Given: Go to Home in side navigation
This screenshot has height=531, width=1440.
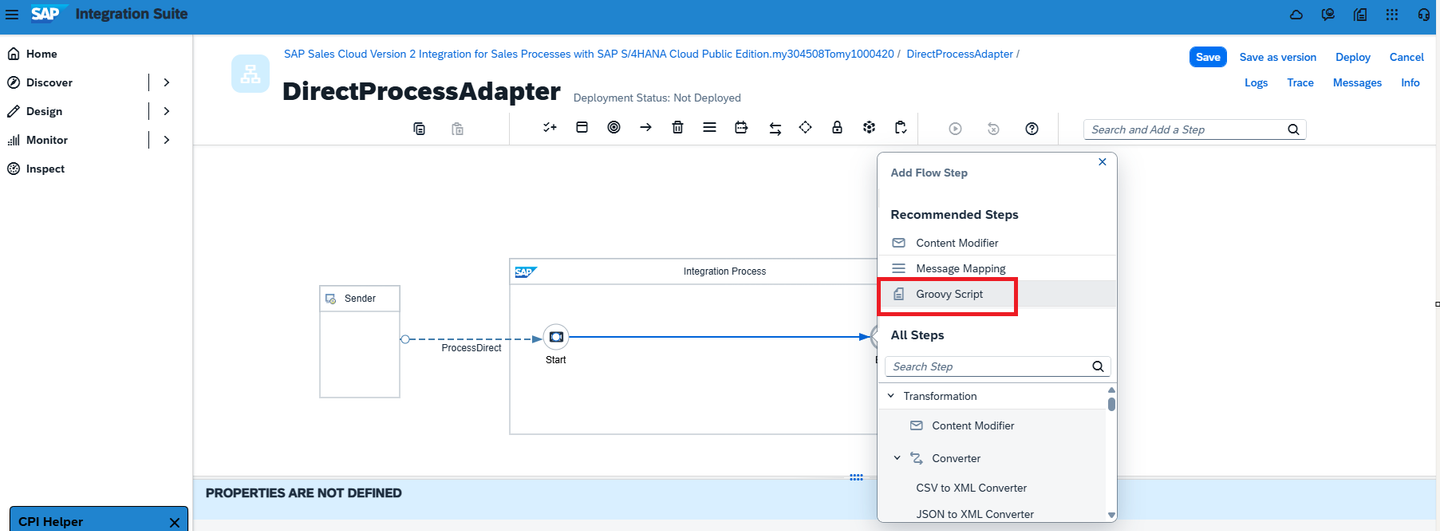Looking at the screenshot, I should click(x=41, y=54).
